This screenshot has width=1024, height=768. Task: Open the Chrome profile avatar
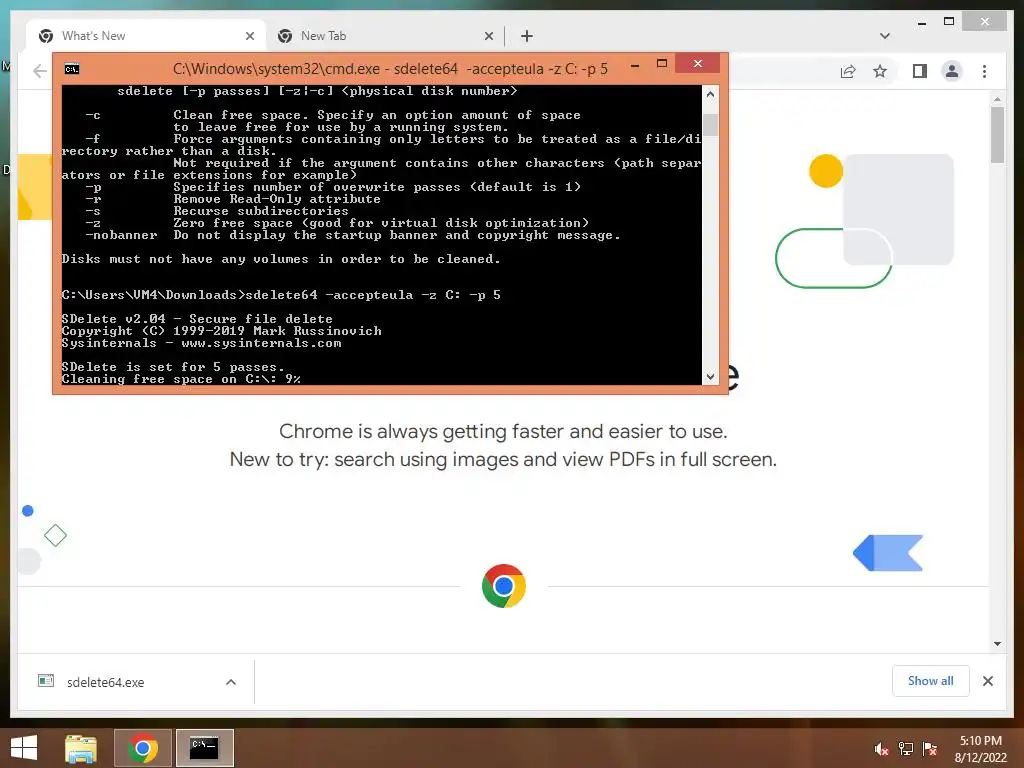pos(952,71)
